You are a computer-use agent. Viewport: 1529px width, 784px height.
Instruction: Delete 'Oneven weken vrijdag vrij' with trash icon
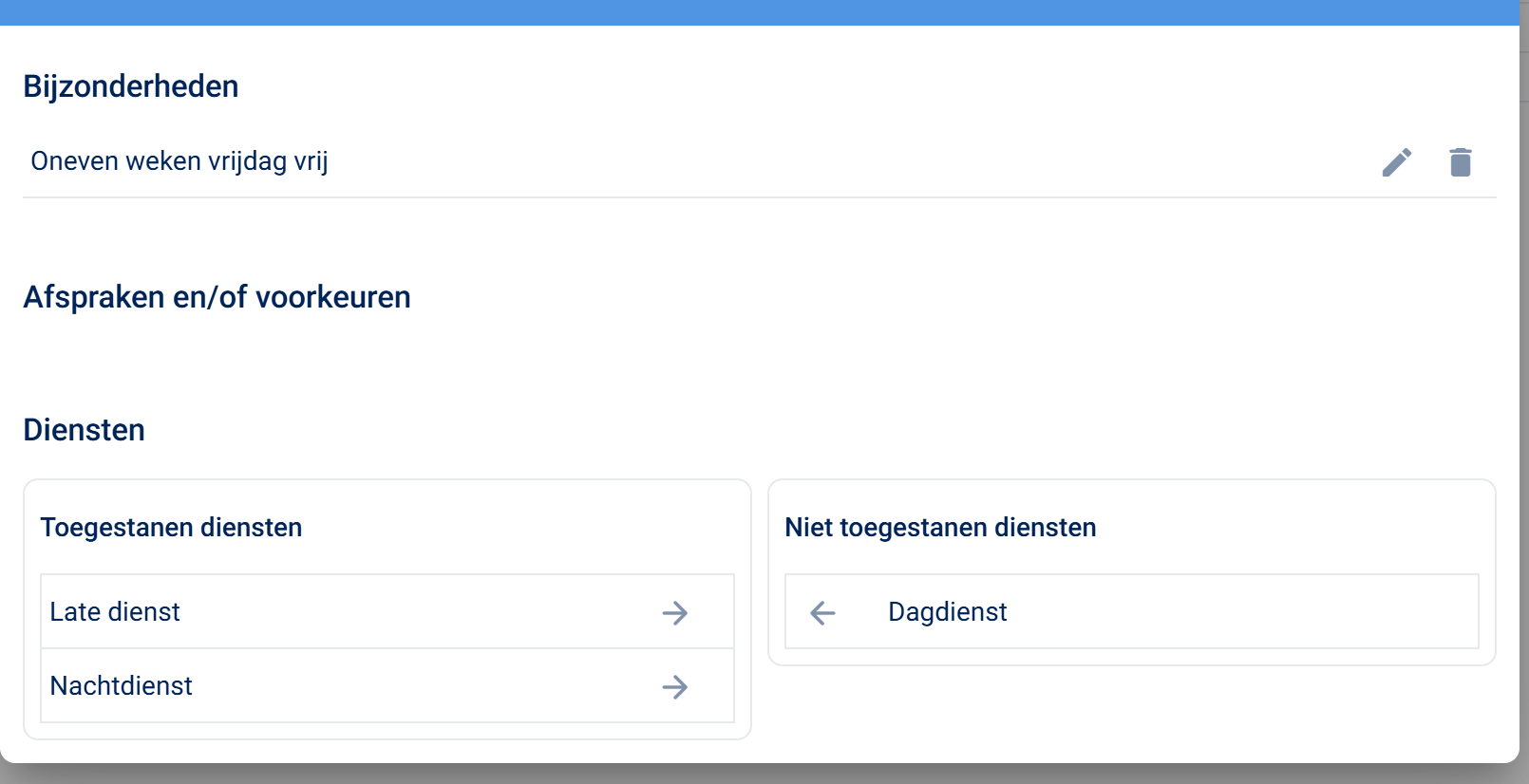pos(1460,162)
